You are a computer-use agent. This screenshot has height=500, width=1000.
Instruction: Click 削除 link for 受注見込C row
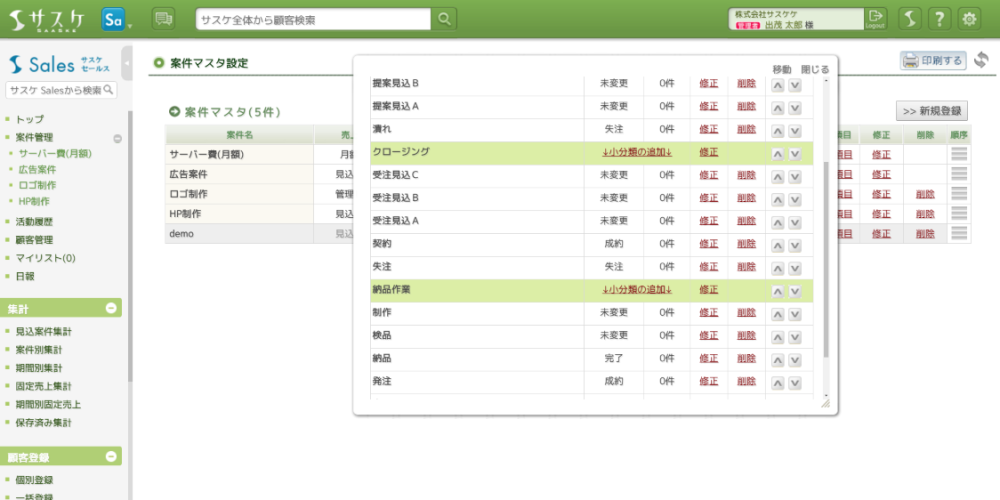(746, 176)
